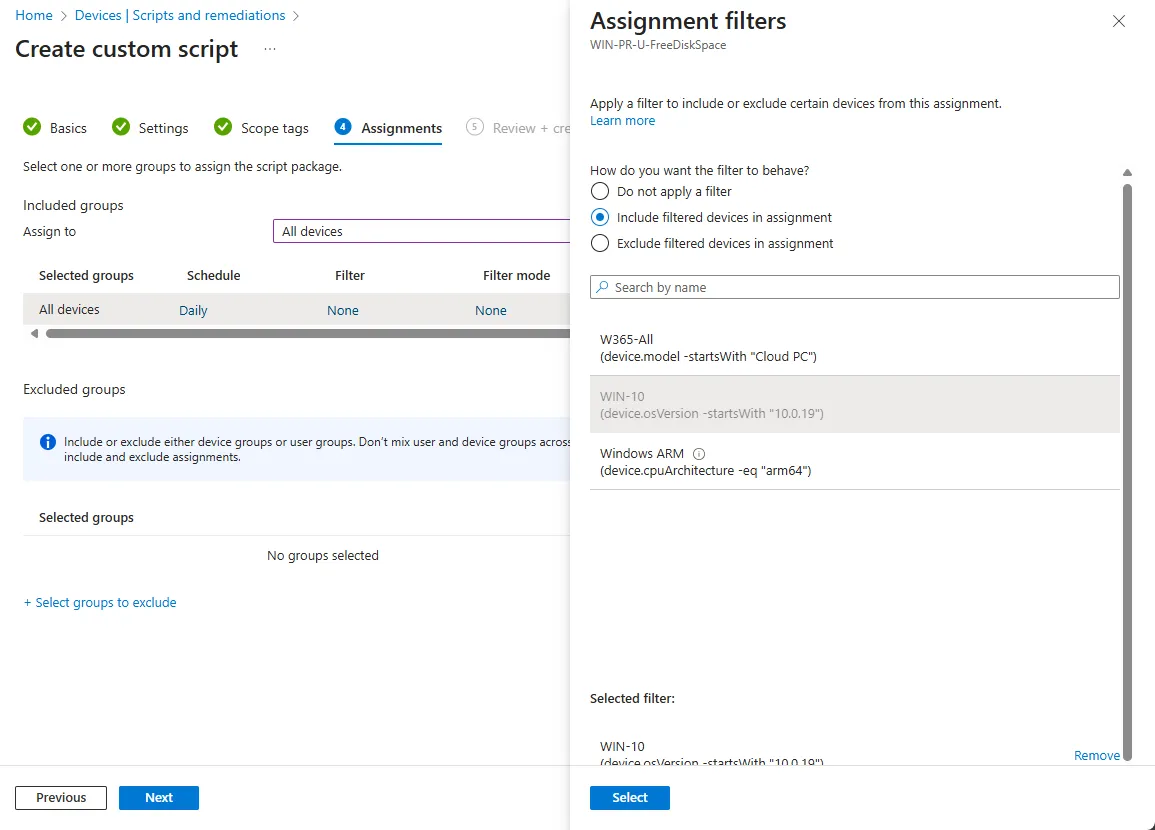Select Include filtered devices in assignment
Image resolution: width=1155 pixels, height=830 pixels.
[600, 217]
